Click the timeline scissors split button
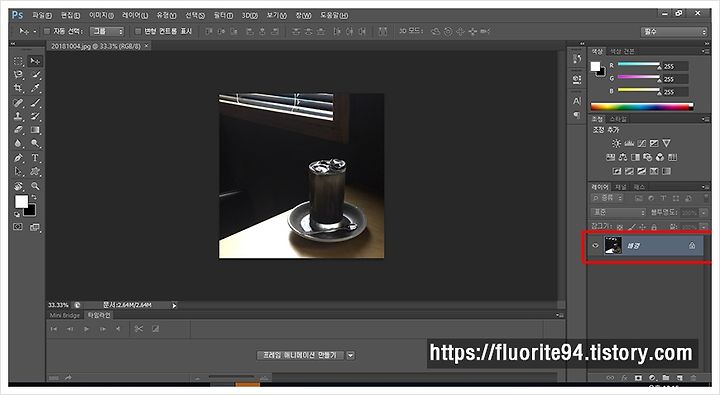Viewport: 720px width, 395px height. (139, 329)
